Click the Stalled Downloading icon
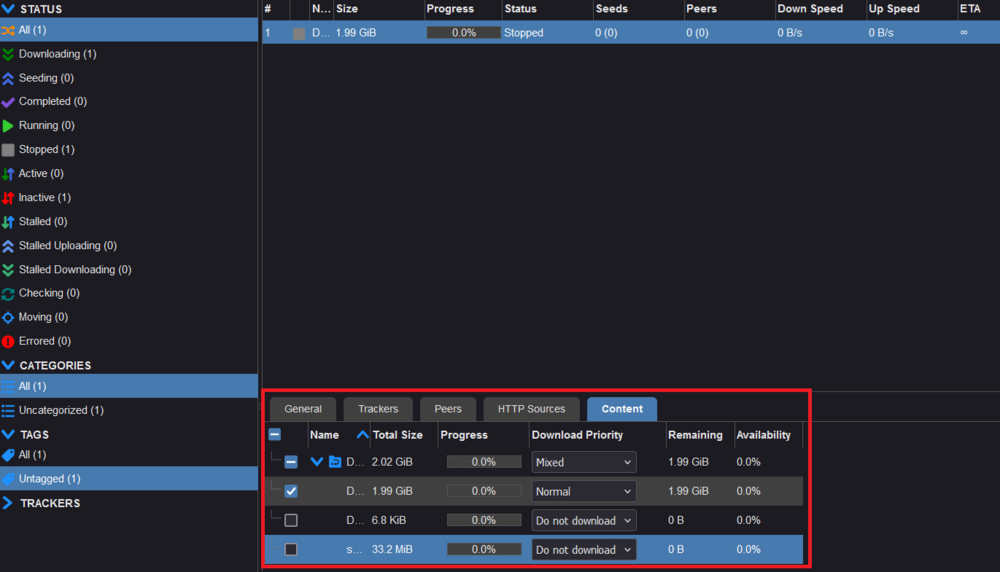The image size is (1000, 572). point(8,270)
